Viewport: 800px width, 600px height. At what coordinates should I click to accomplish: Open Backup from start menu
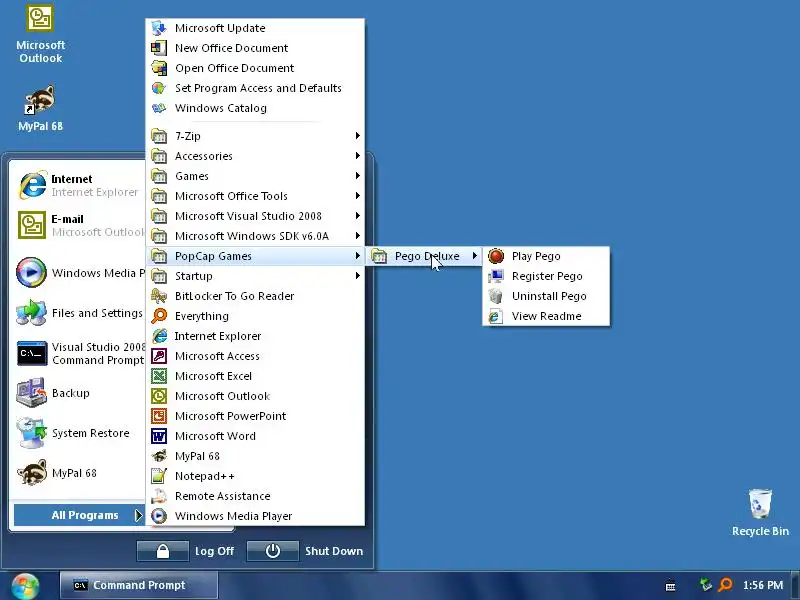tap(79, 393)
